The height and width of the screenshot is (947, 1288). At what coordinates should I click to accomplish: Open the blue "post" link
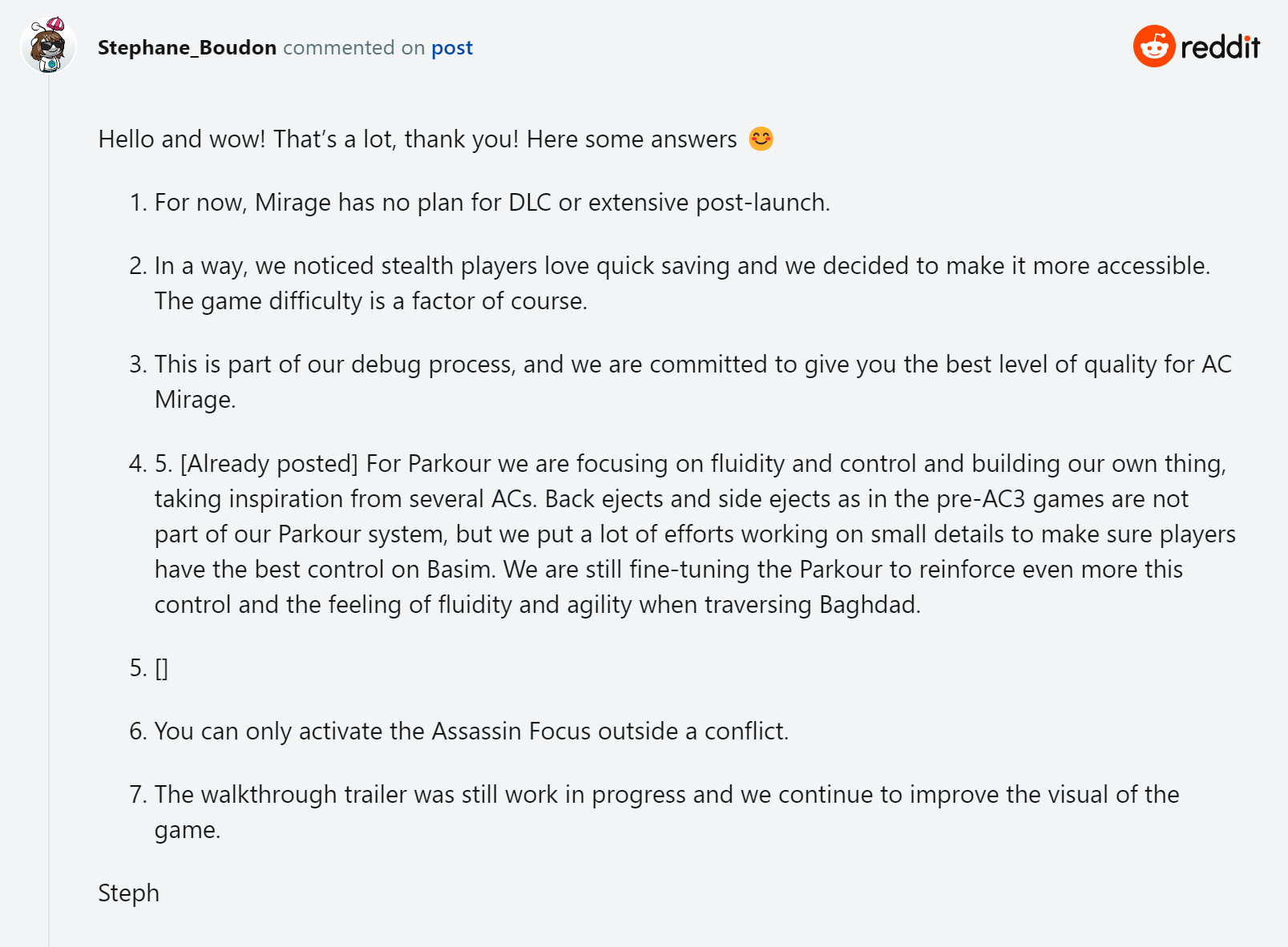[x=452, y=47]
